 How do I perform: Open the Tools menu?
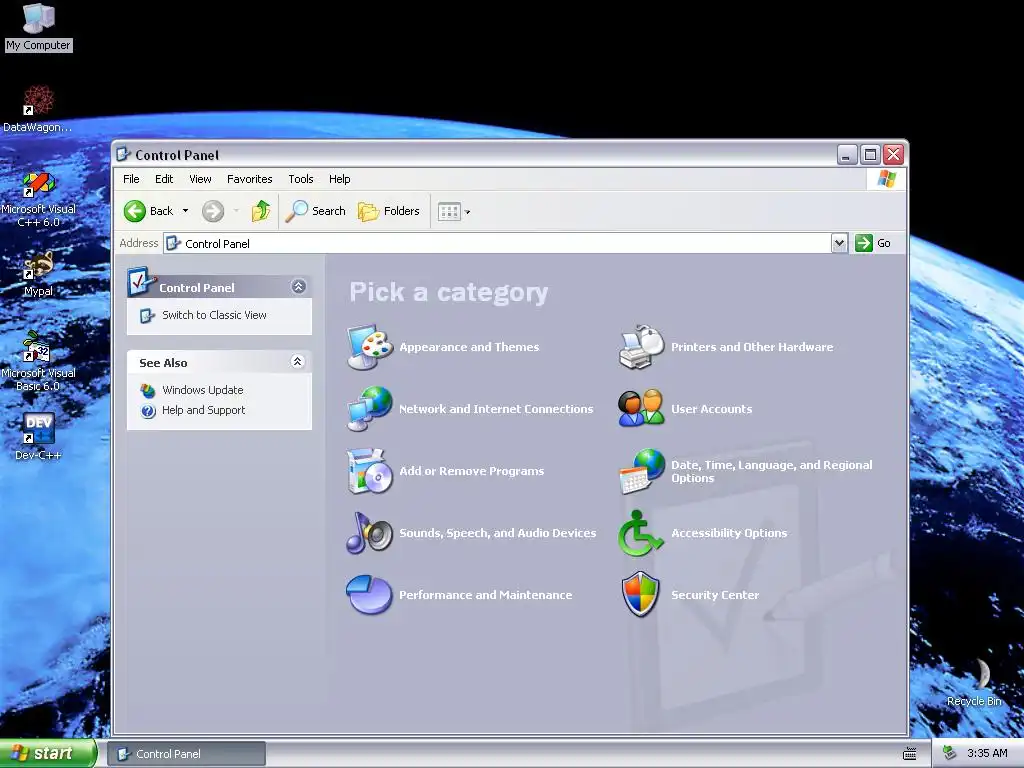point(300,179)
